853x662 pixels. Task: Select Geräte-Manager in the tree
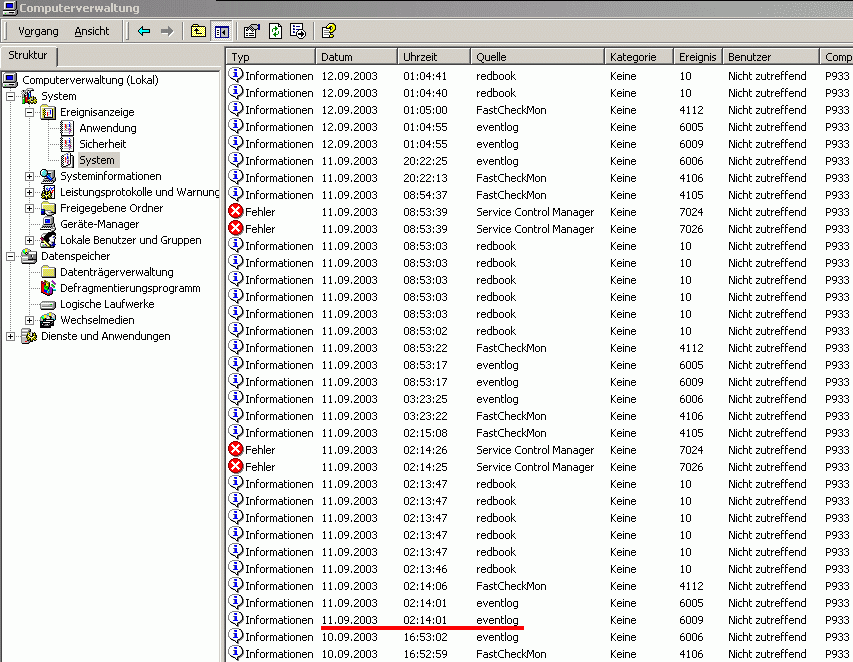[x=100, y=224]
